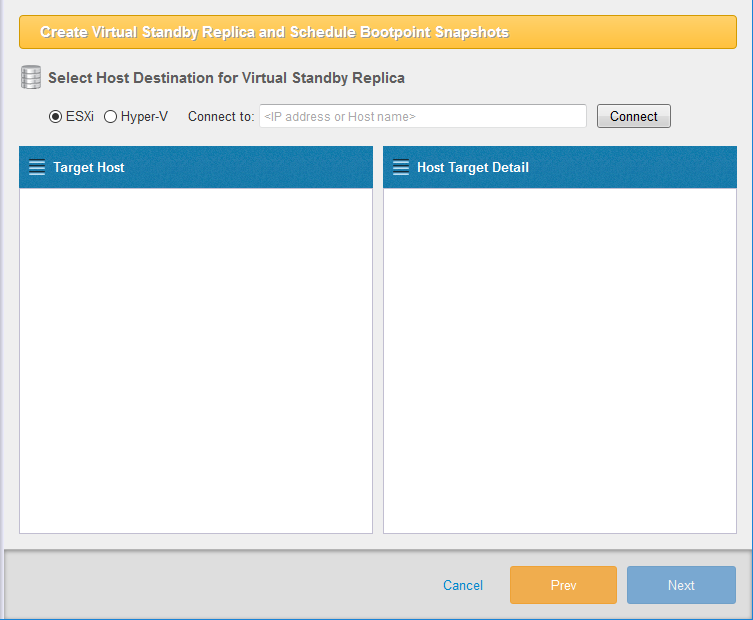Click the Cancel link
Viewport: 753px width, 620px height.
[463, 585]
